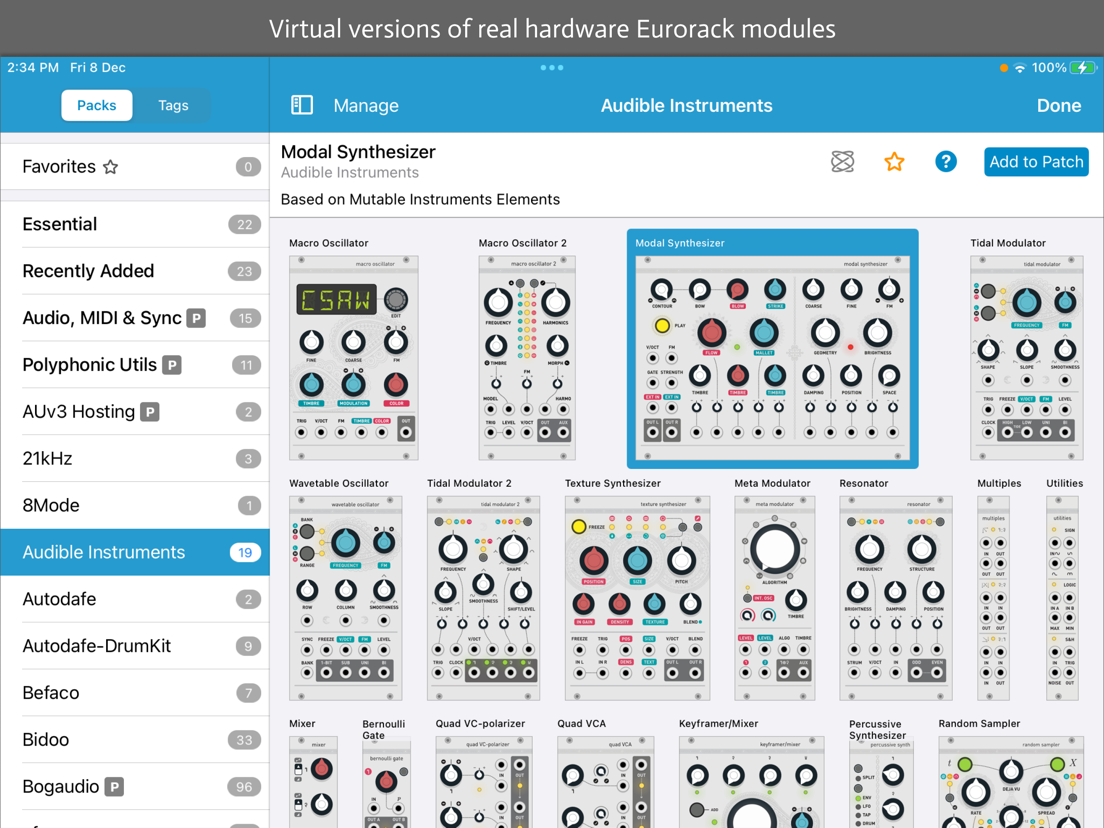Click the star icon beside Favorites

click(111, 167)
